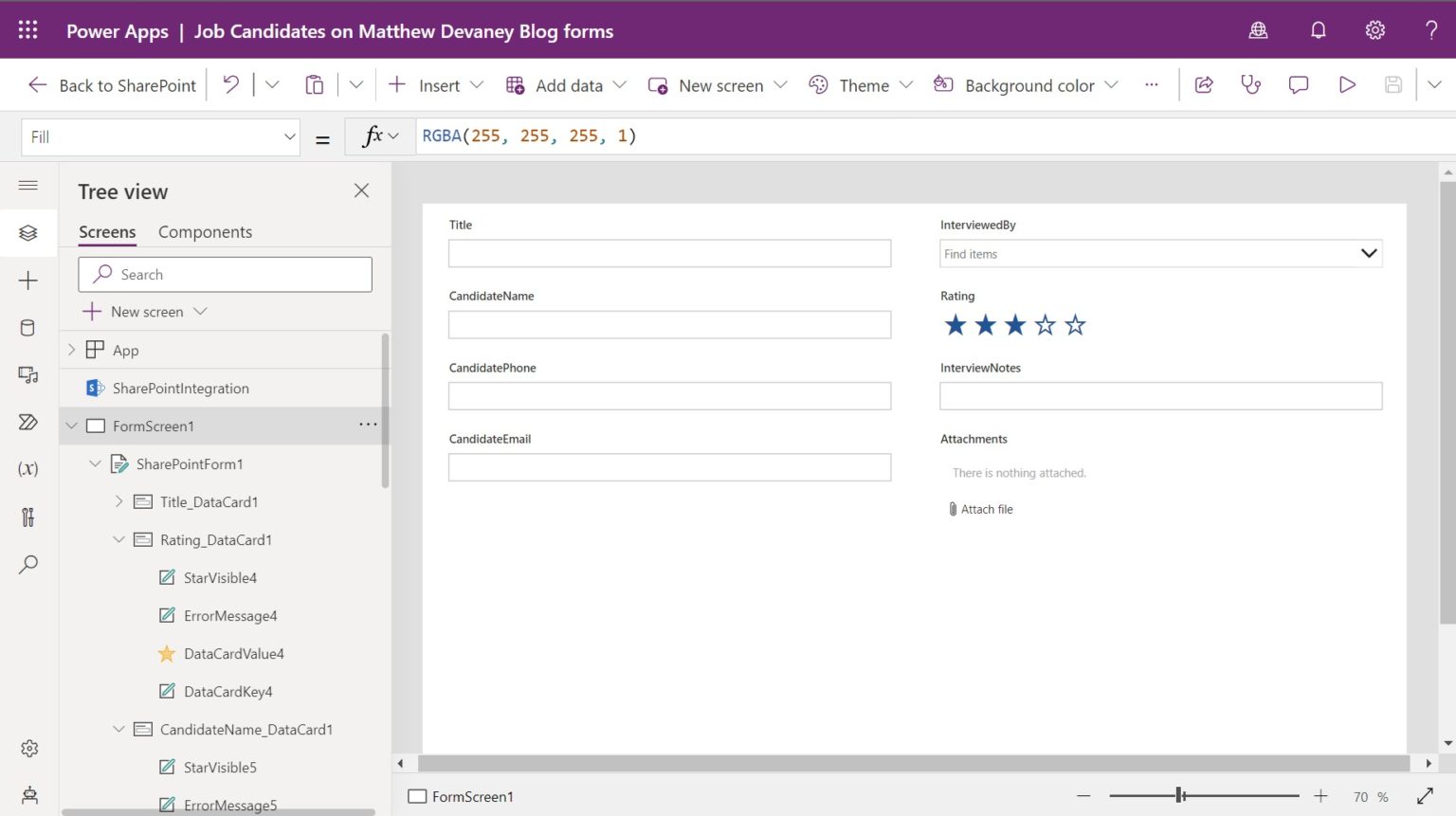This screenshot has width=1456, height=816.
Task: Click the Undo arrow icon
Action: (x=230, y=85)
